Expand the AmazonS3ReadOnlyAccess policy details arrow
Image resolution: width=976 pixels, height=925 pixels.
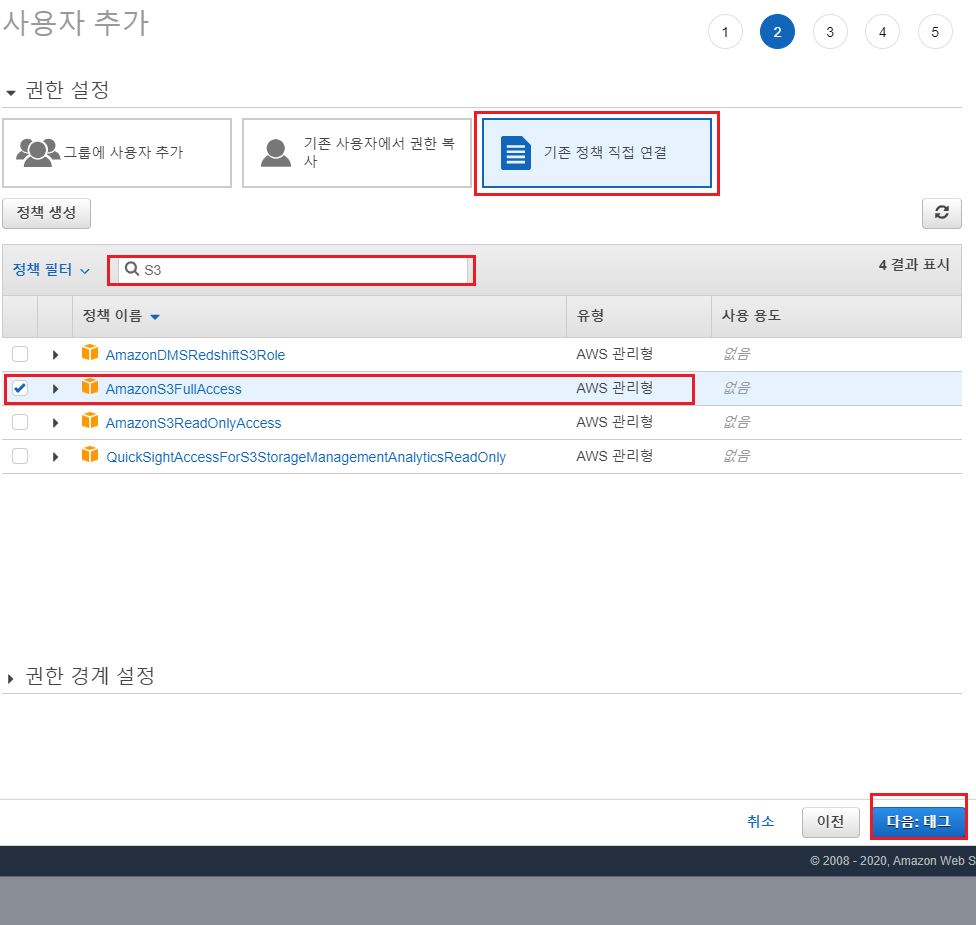[x=55, y=423]
